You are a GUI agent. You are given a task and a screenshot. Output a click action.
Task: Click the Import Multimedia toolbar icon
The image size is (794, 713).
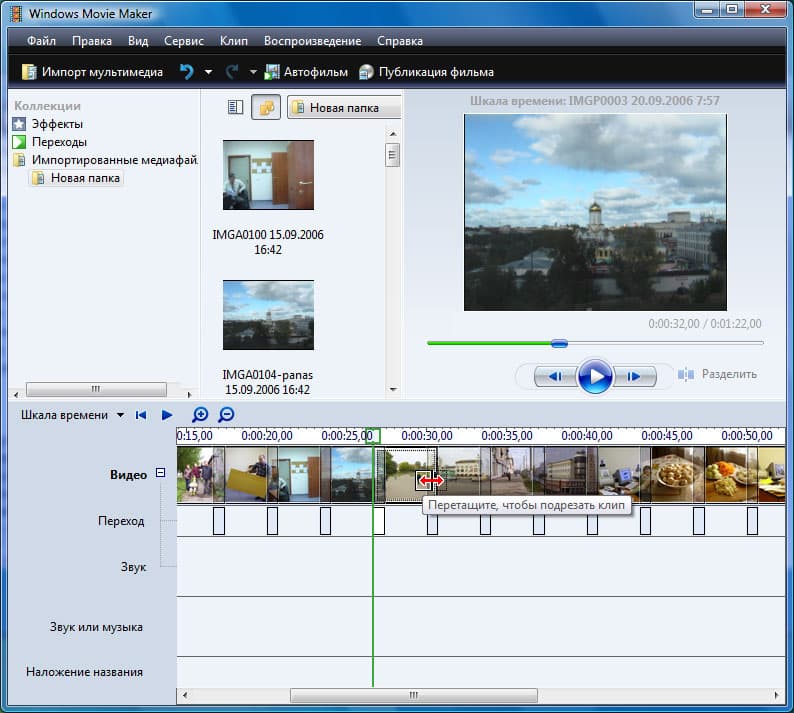29,72
